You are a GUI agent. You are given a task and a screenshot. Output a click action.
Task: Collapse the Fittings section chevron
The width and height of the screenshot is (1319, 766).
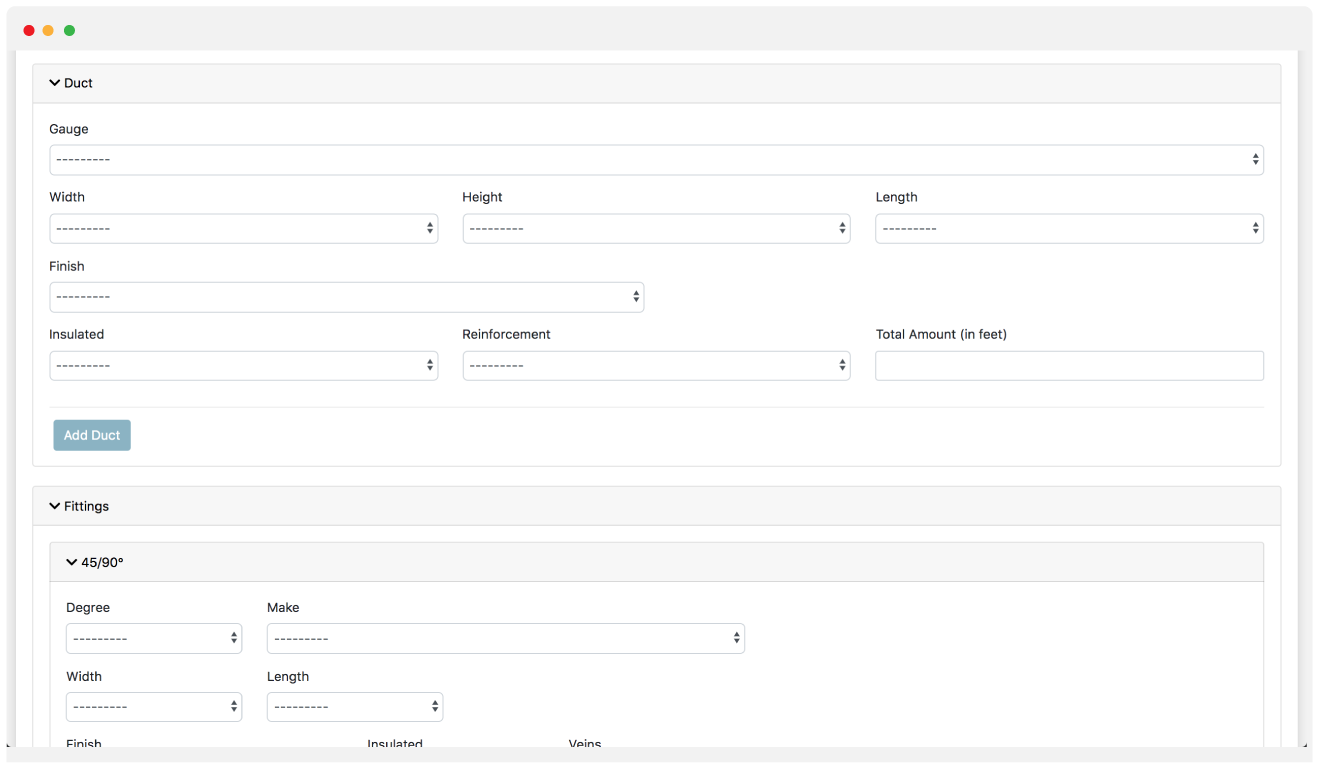point(55,506)
